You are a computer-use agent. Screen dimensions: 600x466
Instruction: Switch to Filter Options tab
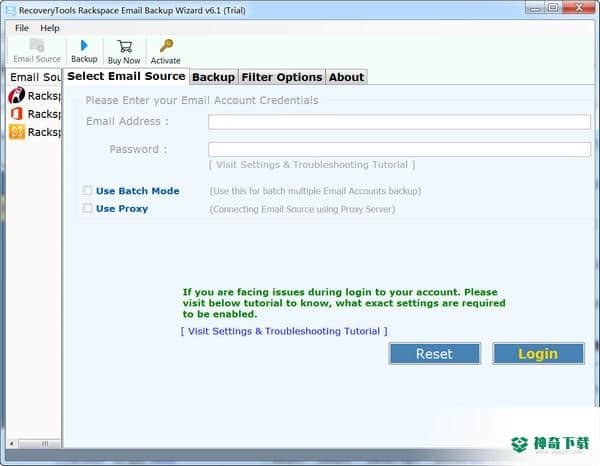coord(282,77)
